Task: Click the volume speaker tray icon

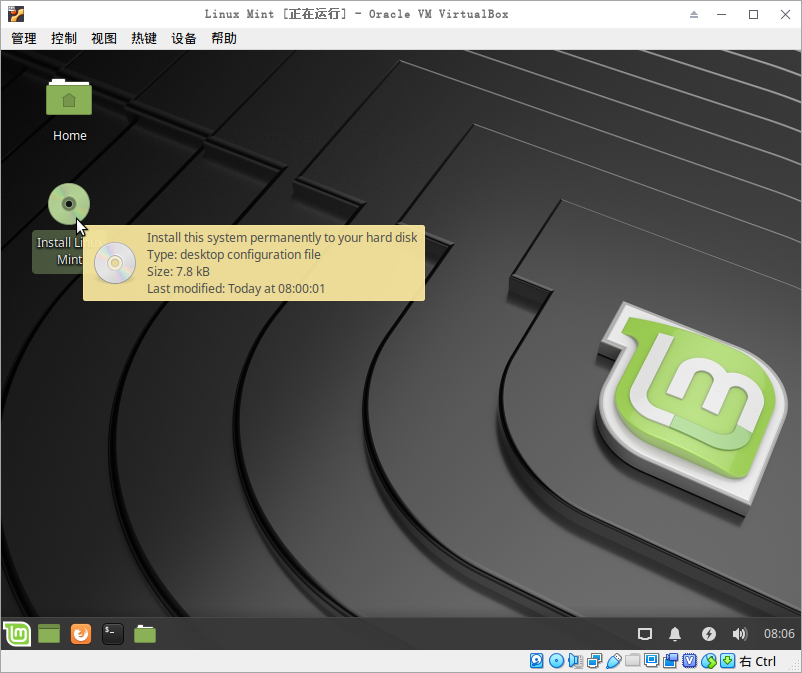Action: point(740,634)
